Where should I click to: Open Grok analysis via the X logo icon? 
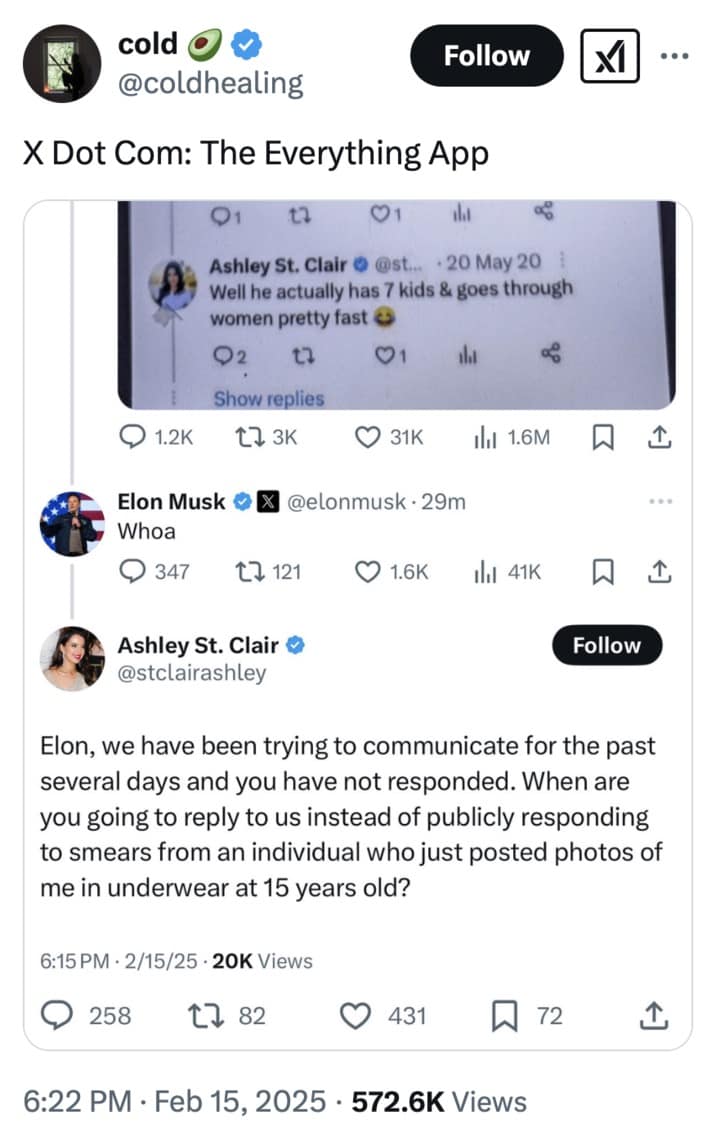click(x=611, y=56)
